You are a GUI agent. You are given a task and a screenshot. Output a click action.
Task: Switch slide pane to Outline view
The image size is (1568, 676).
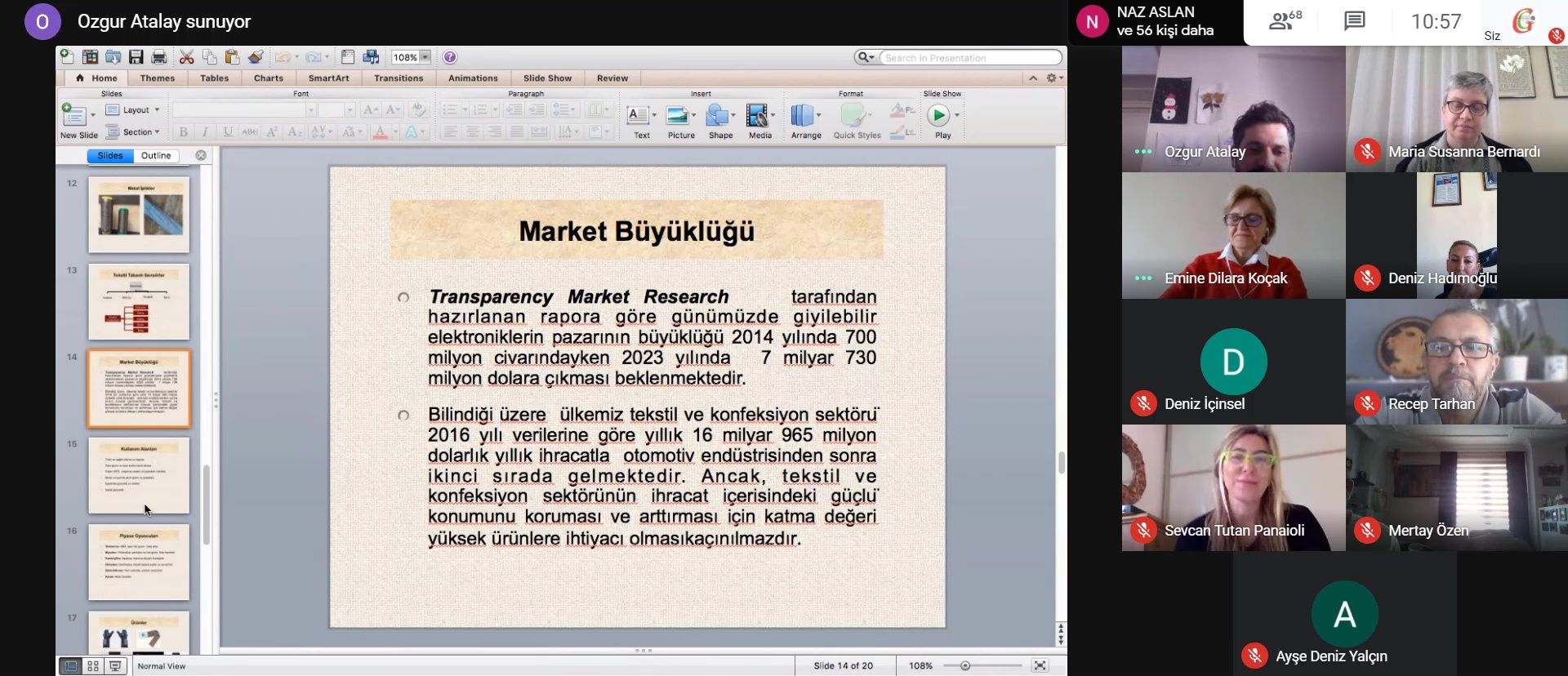(x=156, y=156)
